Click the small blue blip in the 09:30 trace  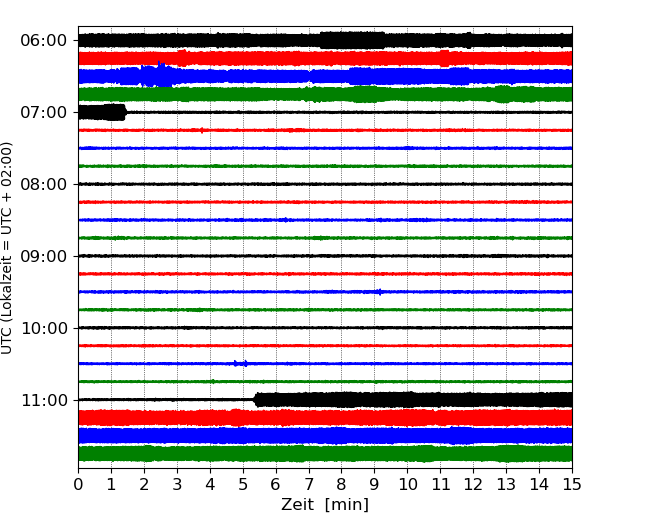379,292
